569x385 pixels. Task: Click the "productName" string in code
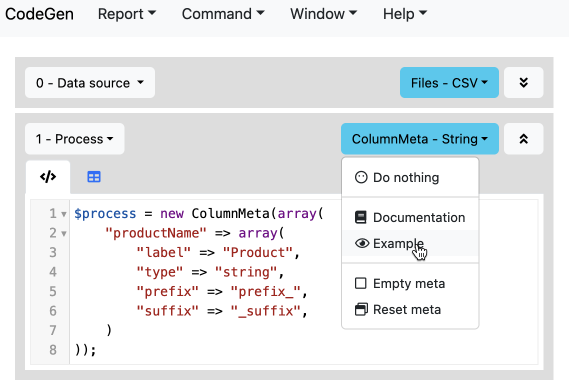point(156,233)
